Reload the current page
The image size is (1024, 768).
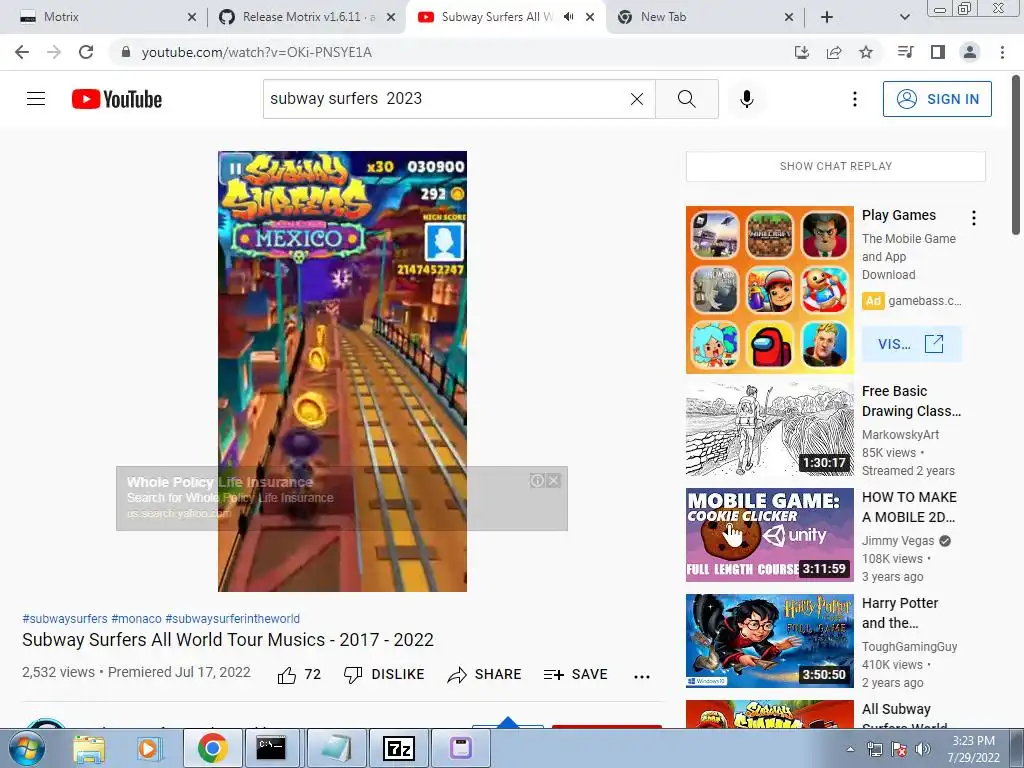86,52
